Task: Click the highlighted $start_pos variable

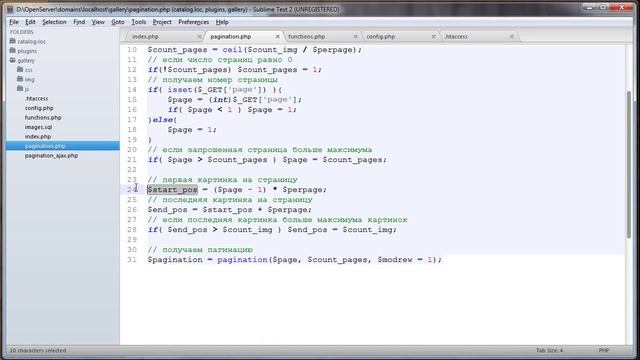Action: (172, 190)
